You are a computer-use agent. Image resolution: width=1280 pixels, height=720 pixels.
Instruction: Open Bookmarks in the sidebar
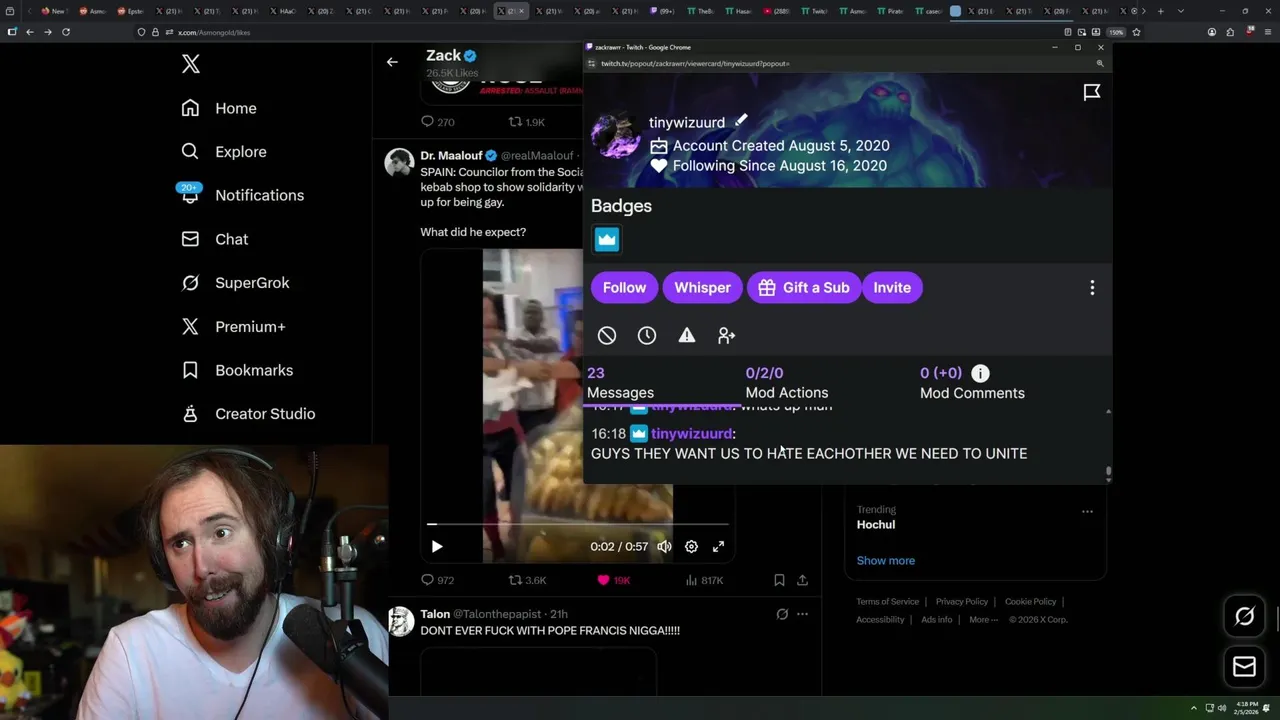click(x=237, y=370)
